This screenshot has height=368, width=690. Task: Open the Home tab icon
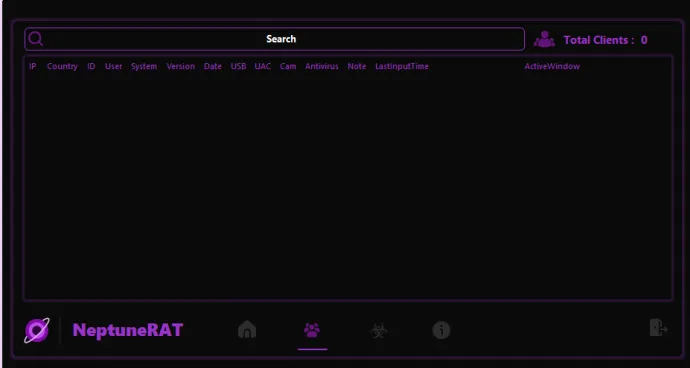247,329
